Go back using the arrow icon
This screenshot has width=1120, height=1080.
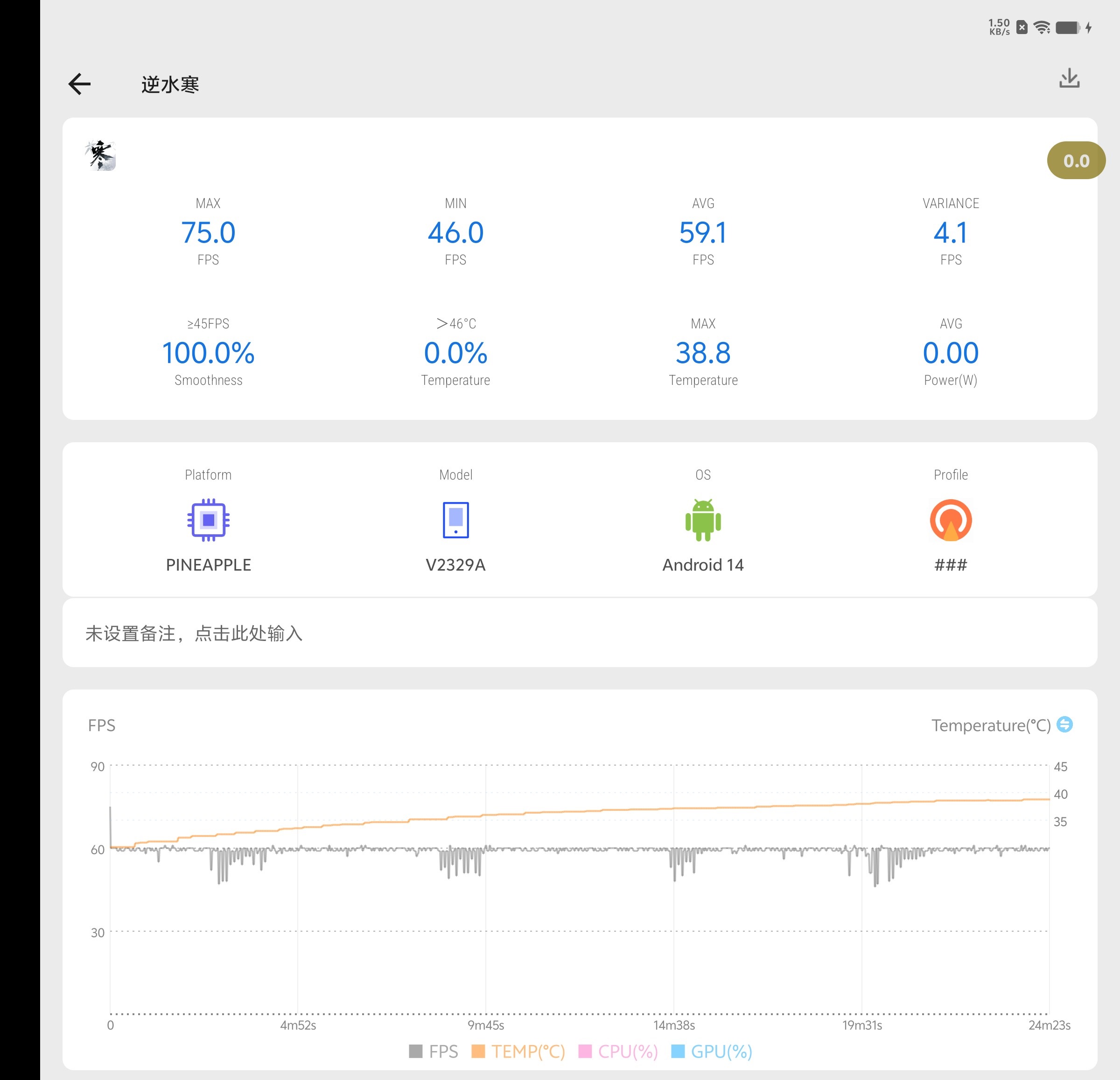coord(79,84)
